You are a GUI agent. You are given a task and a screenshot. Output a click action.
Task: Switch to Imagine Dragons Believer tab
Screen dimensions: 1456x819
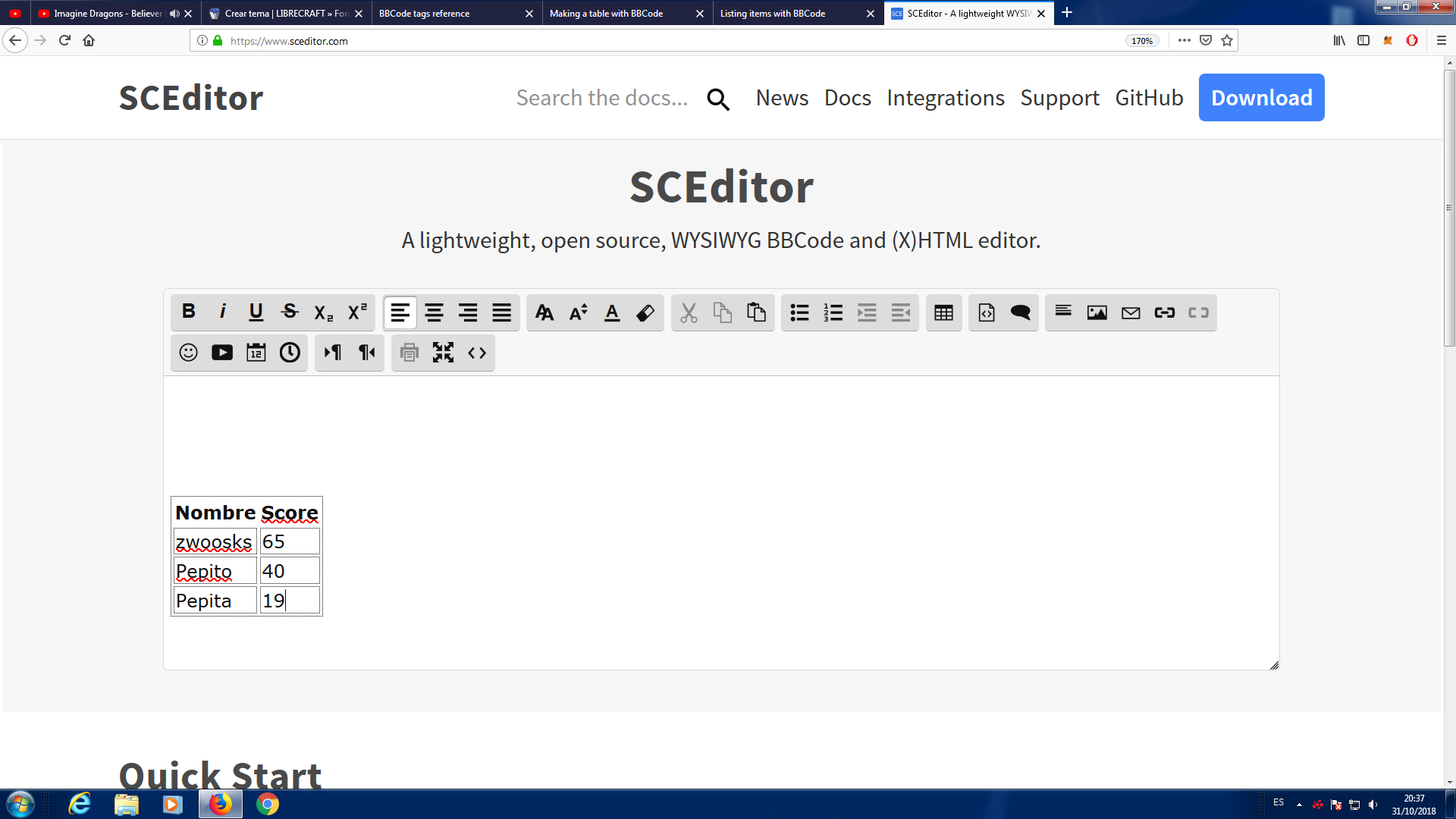point(114,13)
